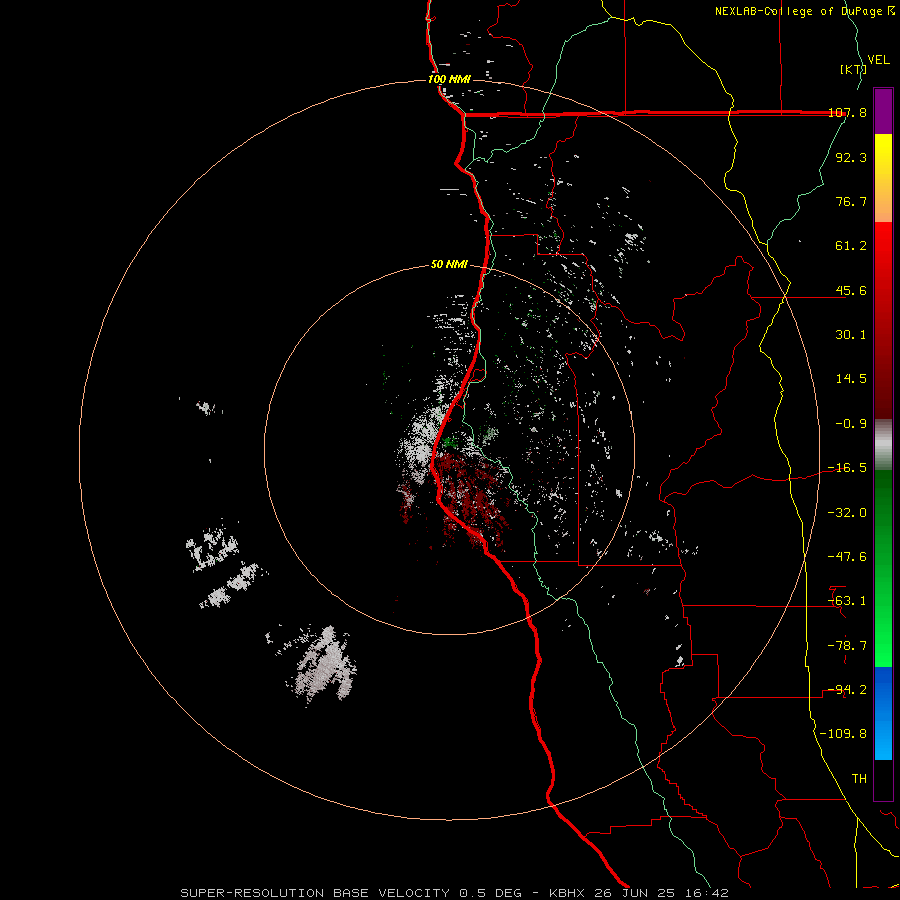Screen dimensions: 900x900
Task: Select the -94.2 legend value
Action: [847, 690]
